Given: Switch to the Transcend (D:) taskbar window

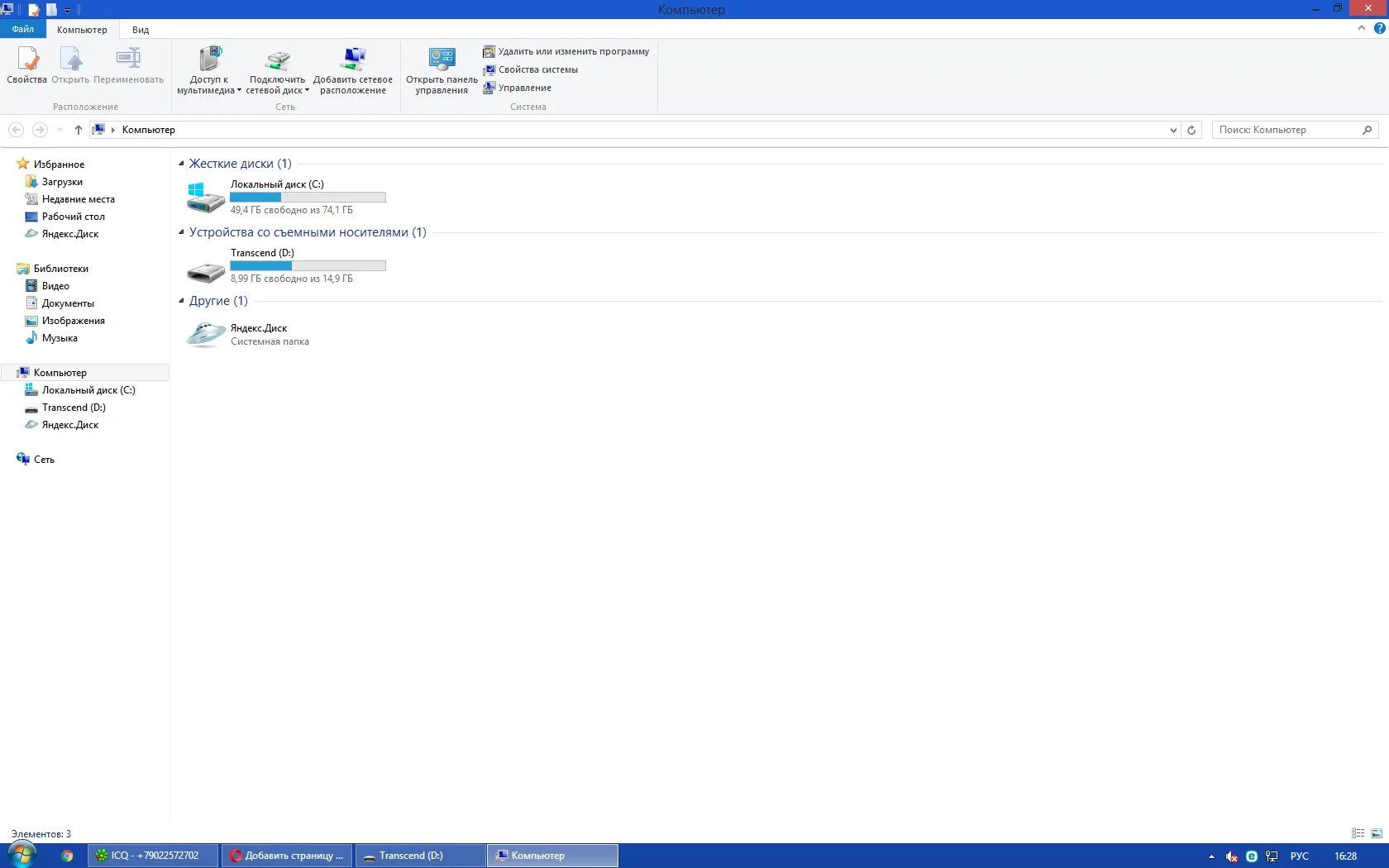Looking at the screenshot, I should tap(421, 856).
